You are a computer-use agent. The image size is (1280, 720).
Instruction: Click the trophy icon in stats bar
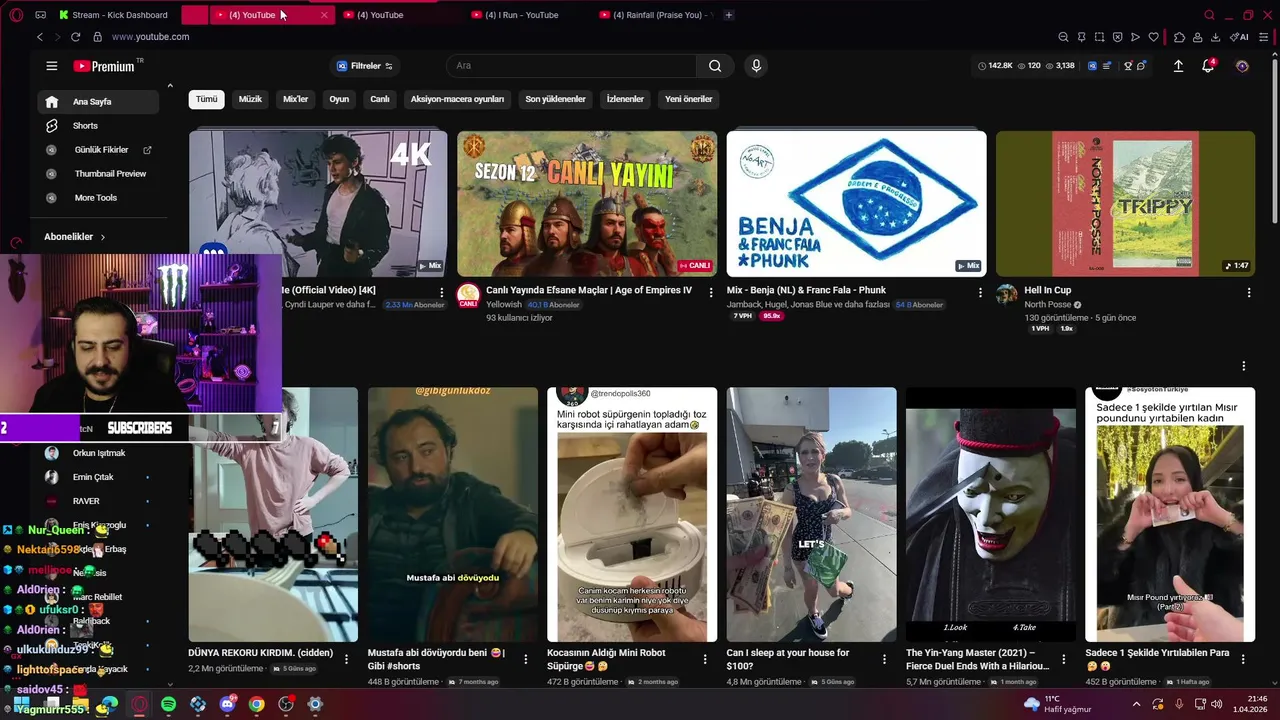[x=1128, y=66]
